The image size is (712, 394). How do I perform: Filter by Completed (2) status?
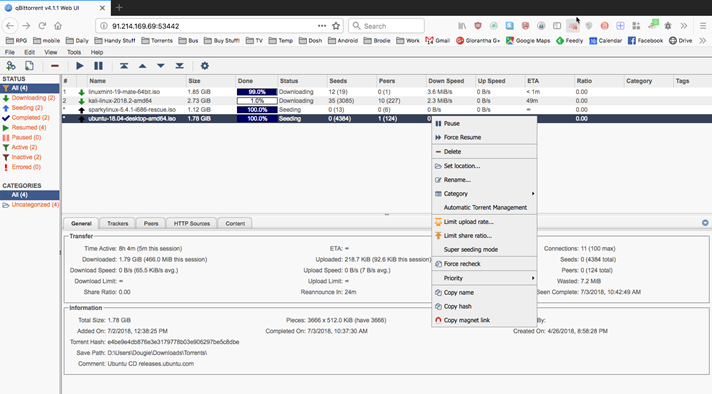click(30, 118)
